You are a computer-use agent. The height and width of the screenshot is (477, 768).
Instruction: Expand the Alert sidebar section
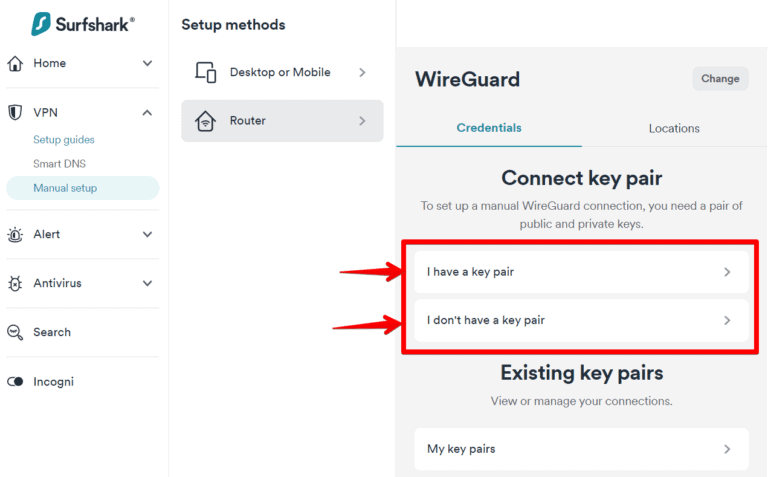[147, 235]
